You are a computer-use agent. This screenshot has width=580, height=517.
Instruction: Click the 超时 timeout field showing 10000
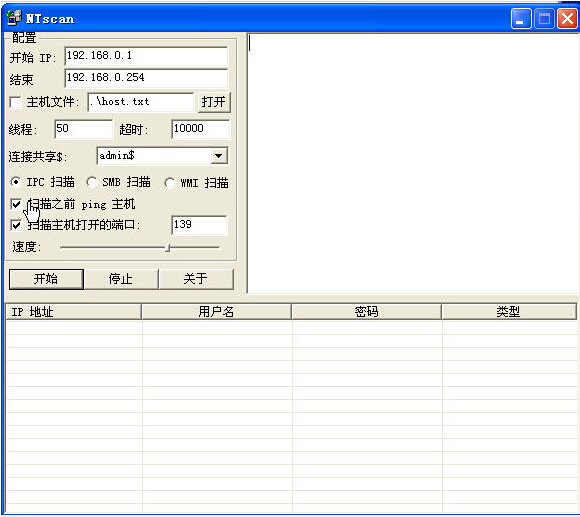[200, 129]
